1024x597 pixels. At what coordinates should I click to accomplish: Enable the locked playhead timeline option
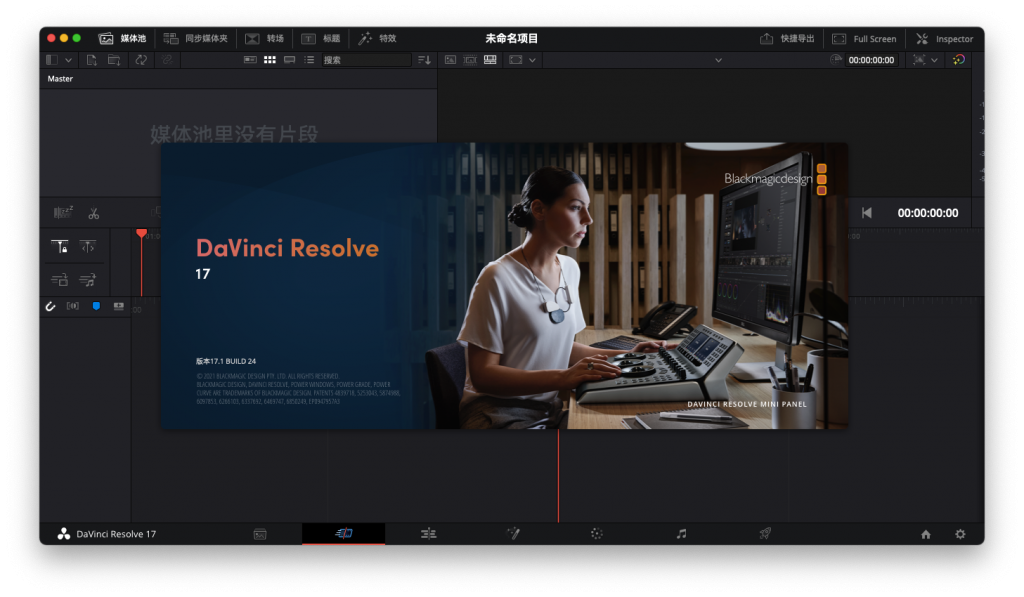[x=59, y=246]
